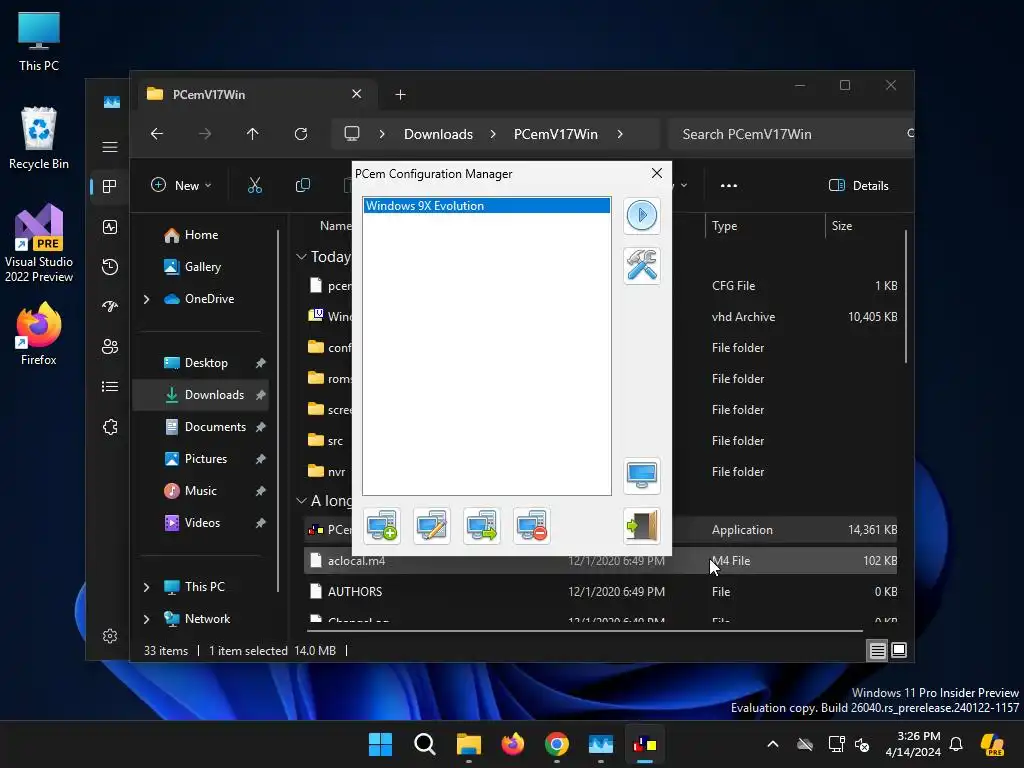The image size is (1024, 768).
Task: Expand chevron after PCemV17Win breadcrumb
Action: (620, 134)
